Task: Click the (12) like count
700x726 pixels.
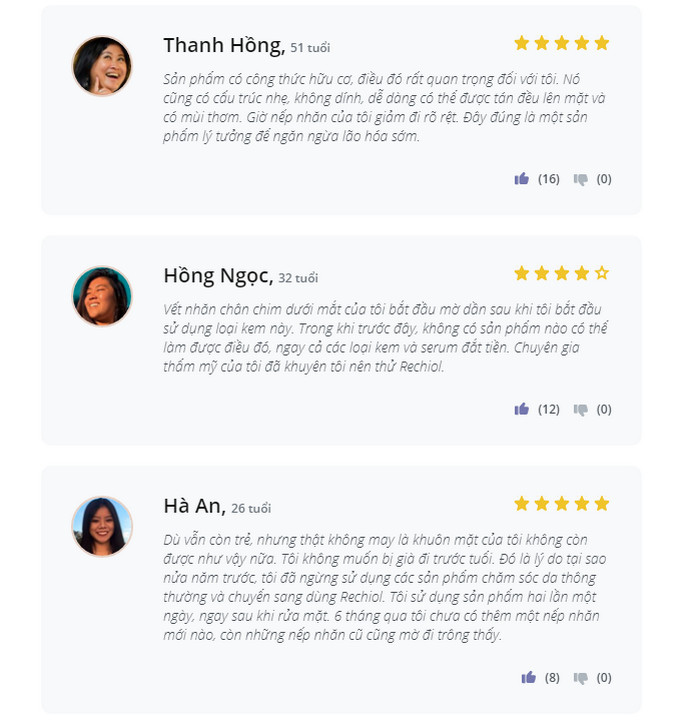Action: point(548,409)
